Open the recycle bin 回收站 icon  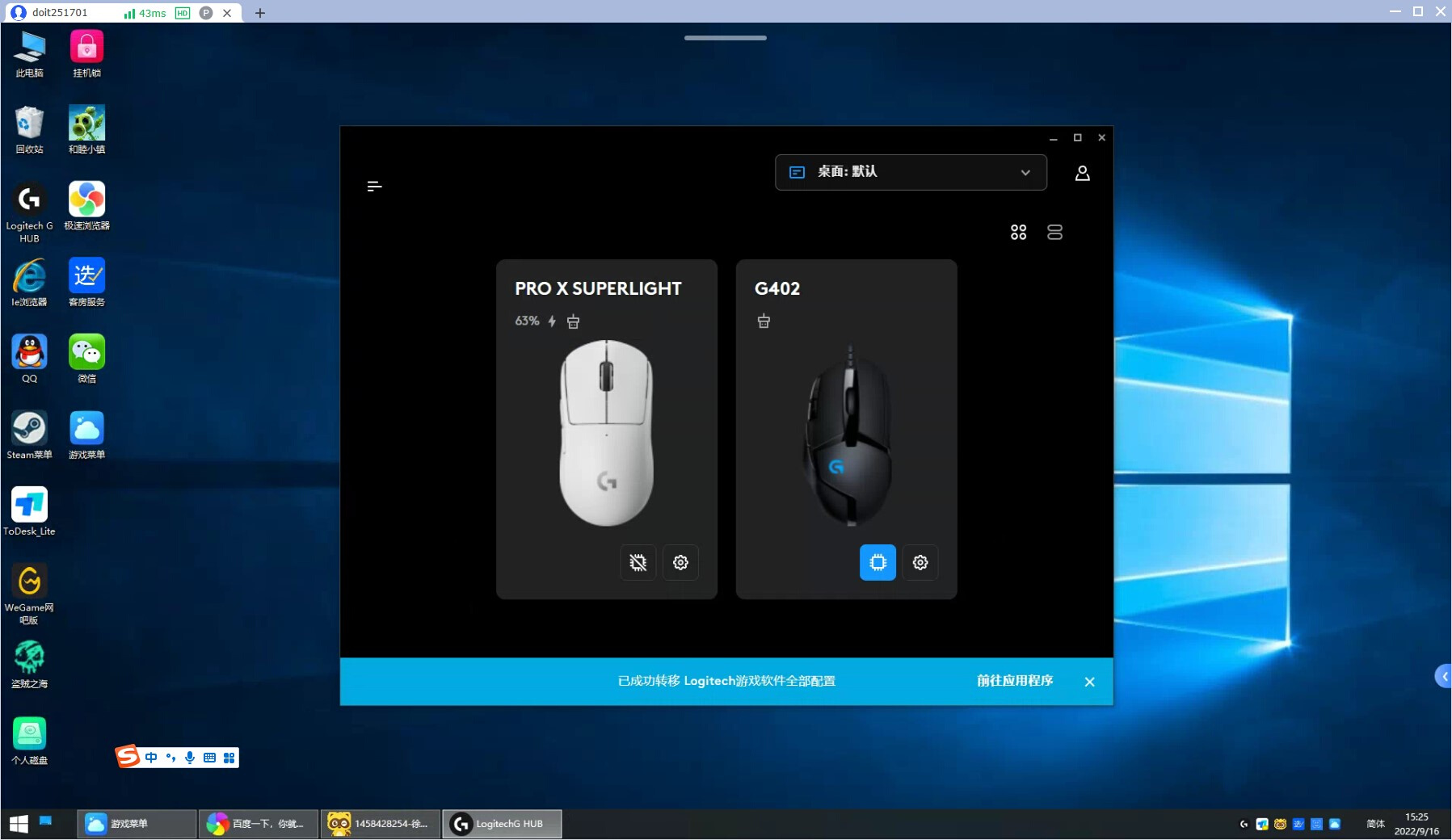click(x=29, y=129)
